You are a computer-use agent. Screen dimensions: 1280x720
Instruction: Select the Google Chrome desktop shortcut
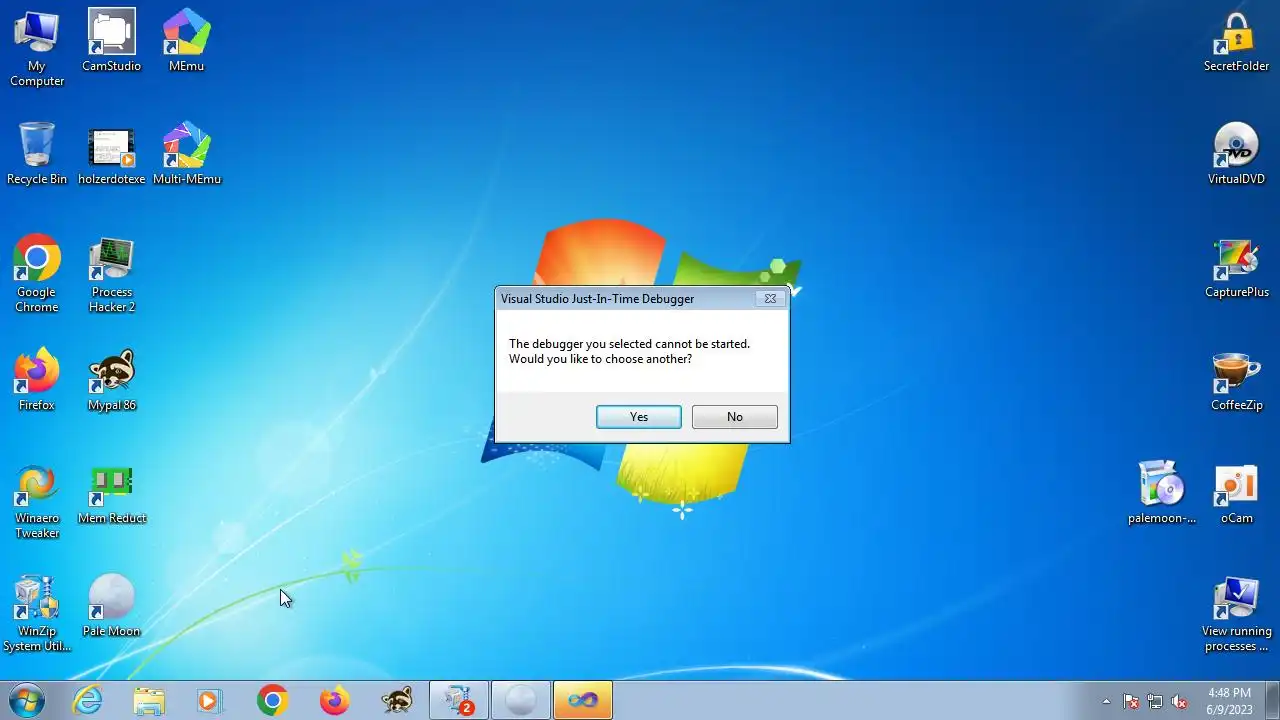(37, 274)
